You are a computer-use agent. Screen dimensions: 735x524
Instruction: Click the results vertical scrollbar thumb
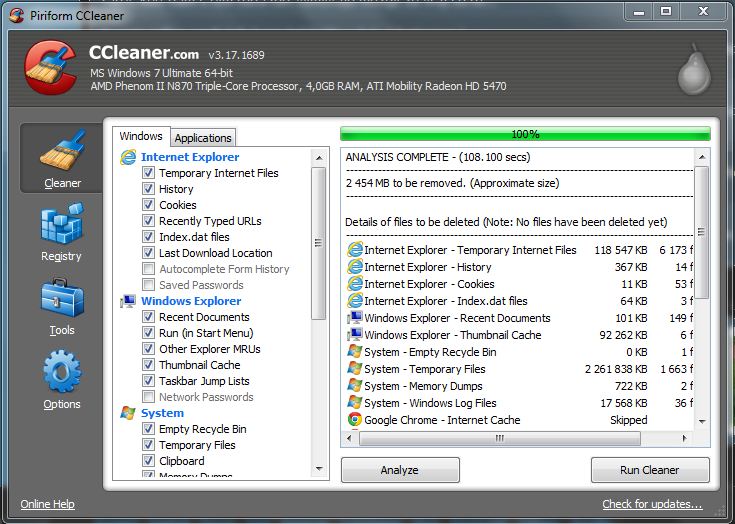click(x=702, y=232)
